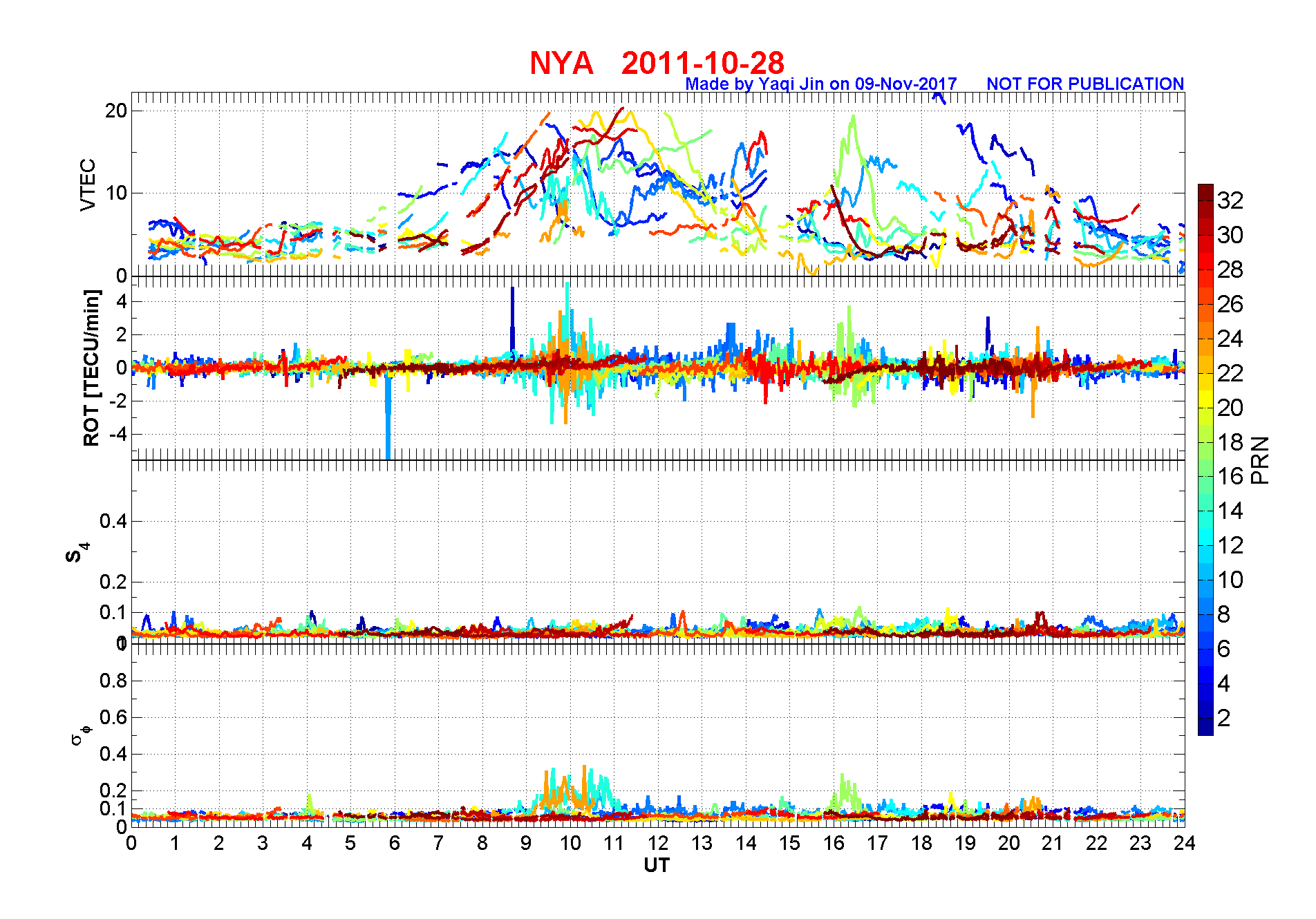
Task: Select the "Made by Yaqi Jin on 09-Nov-2017" caption
Action: pyautogui.click(x=821, y=84)
